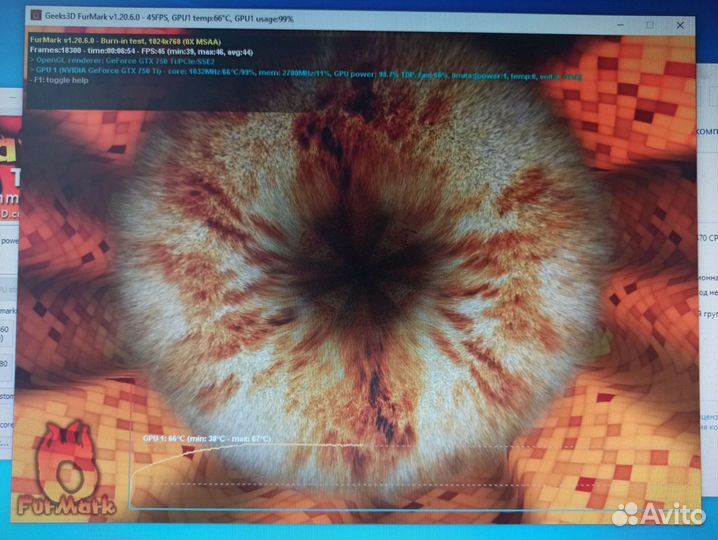Minimize the FurMark window

(620, 24)
